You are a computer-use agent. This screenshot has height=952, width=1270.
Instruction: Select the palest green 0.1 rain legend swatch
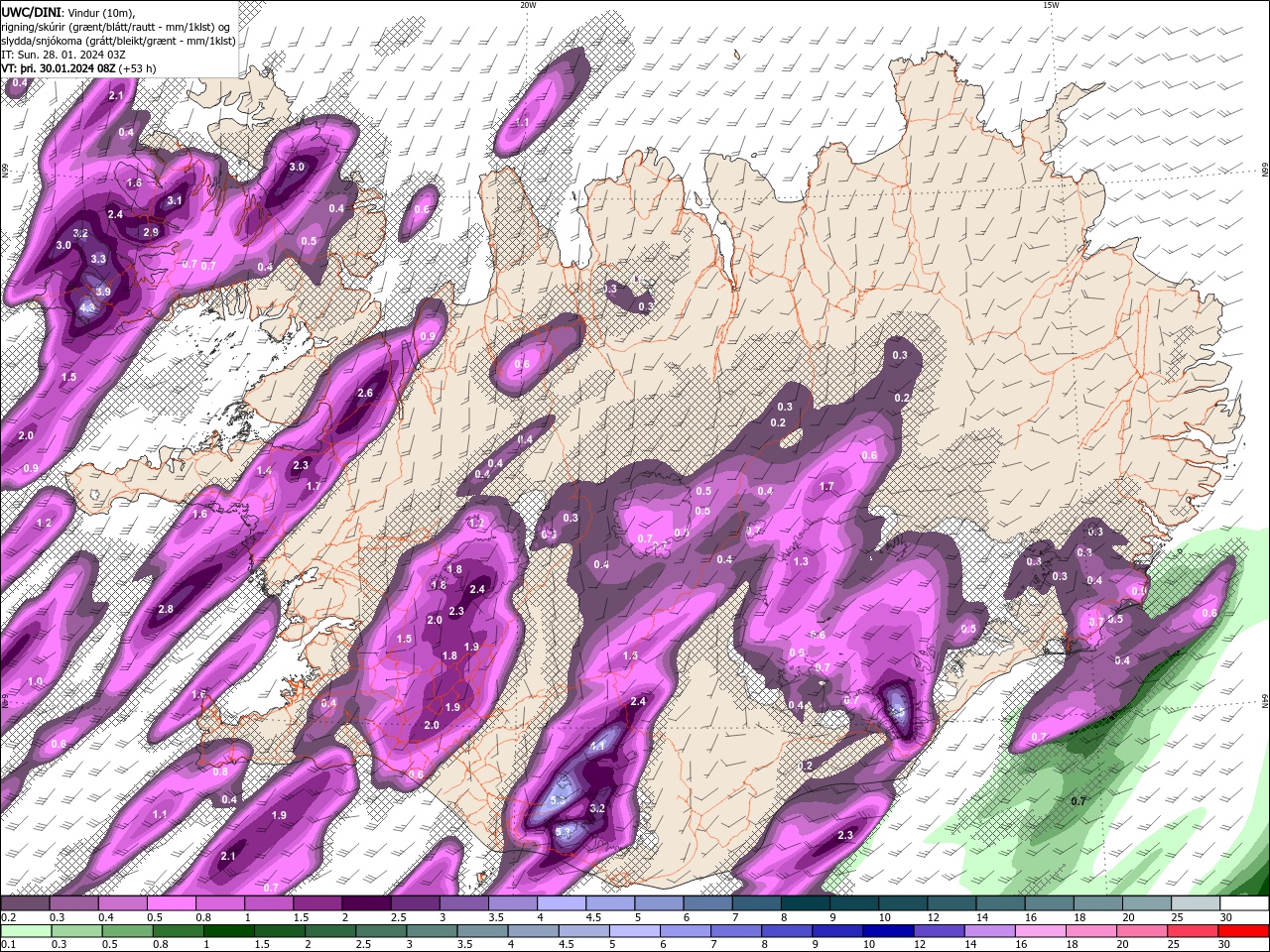pyautogui.click(x=25, y=931)
